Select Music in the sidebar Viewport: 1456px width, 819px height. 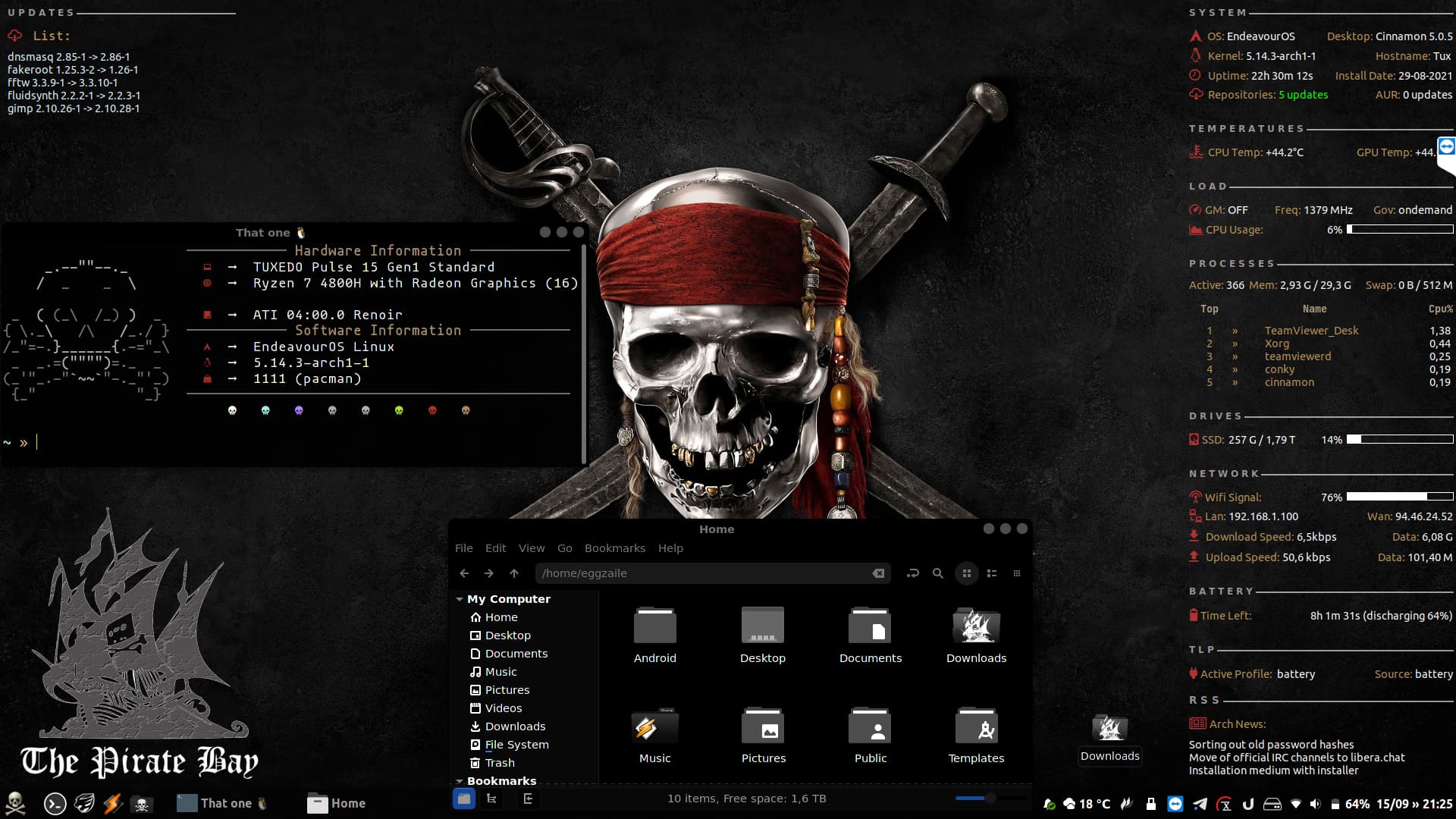[x=523, y=672]
